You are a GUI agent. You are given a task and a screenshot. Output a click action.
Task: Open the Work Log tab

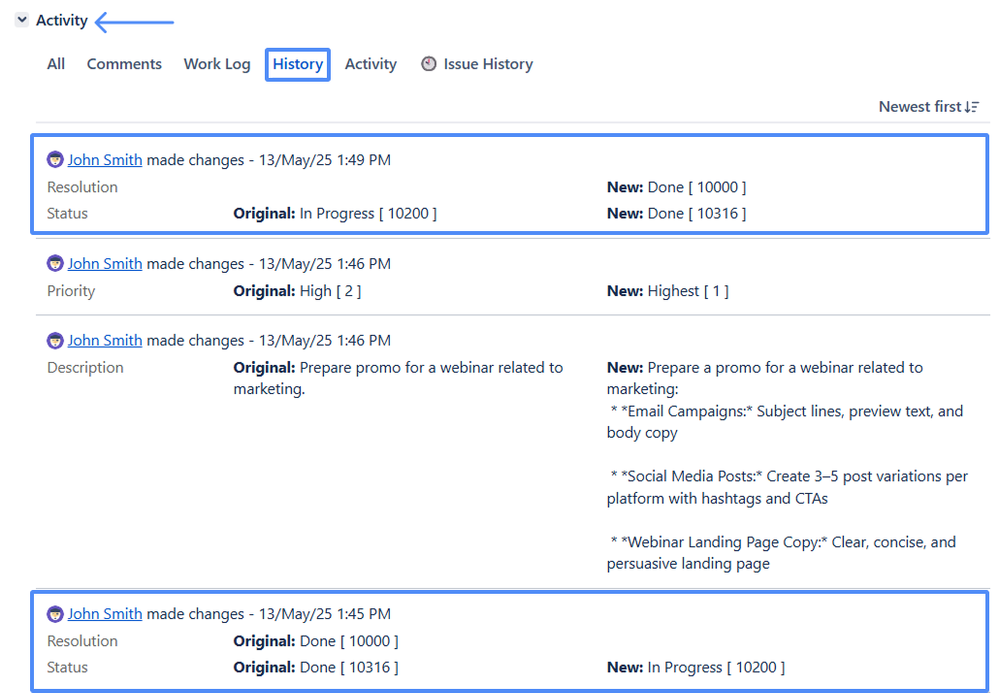[216, 63]
